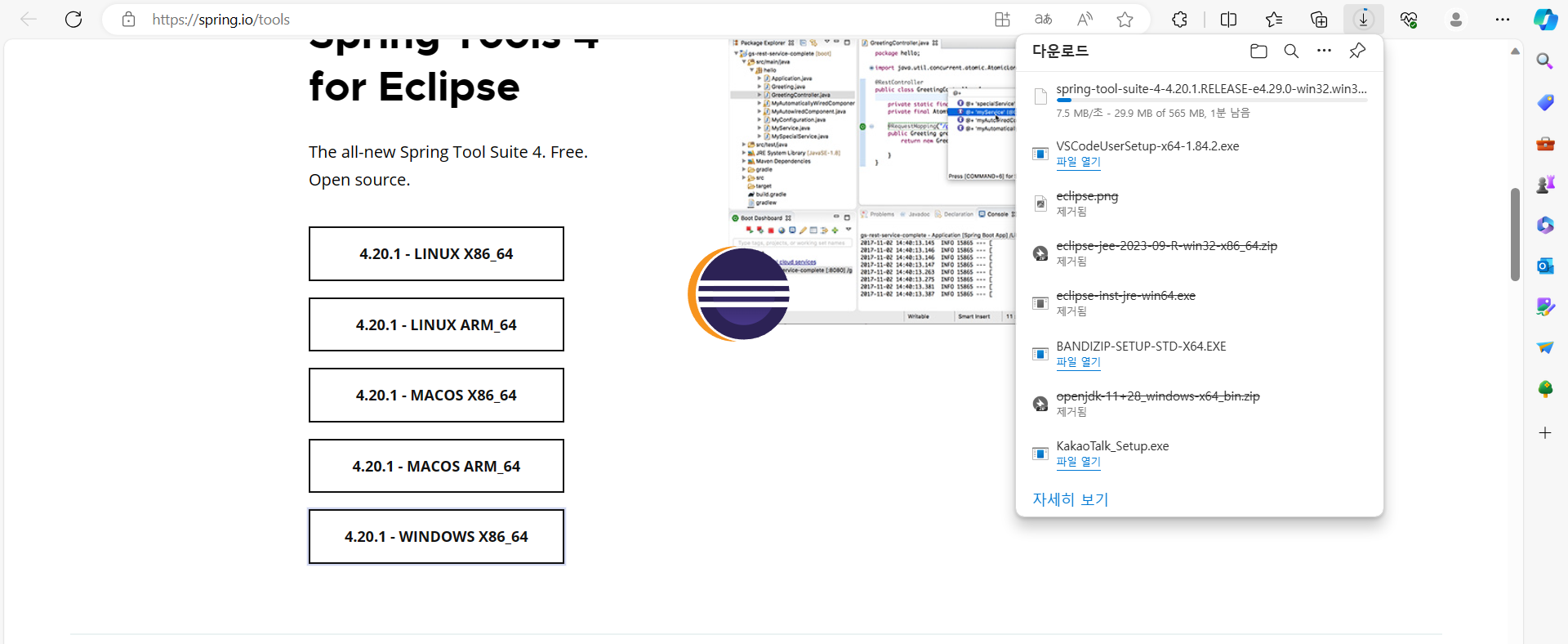Click the back arrow in the browser toolbar
The height and width of the screenshot is (644, 1568).
tap(29, 20)
